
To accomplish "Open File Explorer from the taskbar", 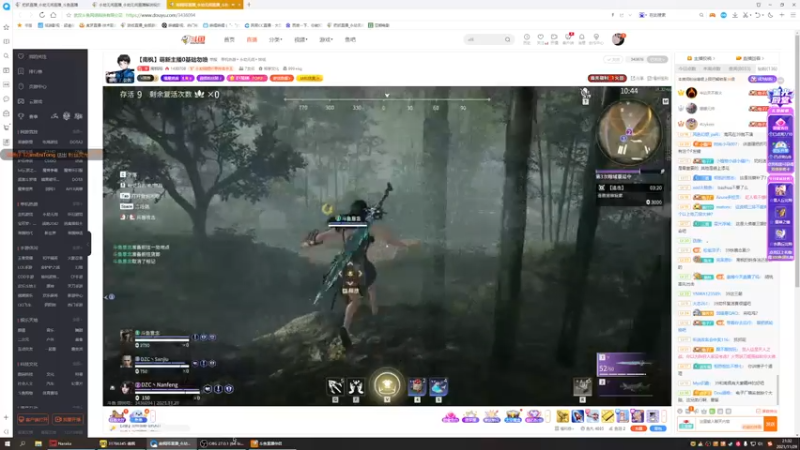I will coord(38,443).
